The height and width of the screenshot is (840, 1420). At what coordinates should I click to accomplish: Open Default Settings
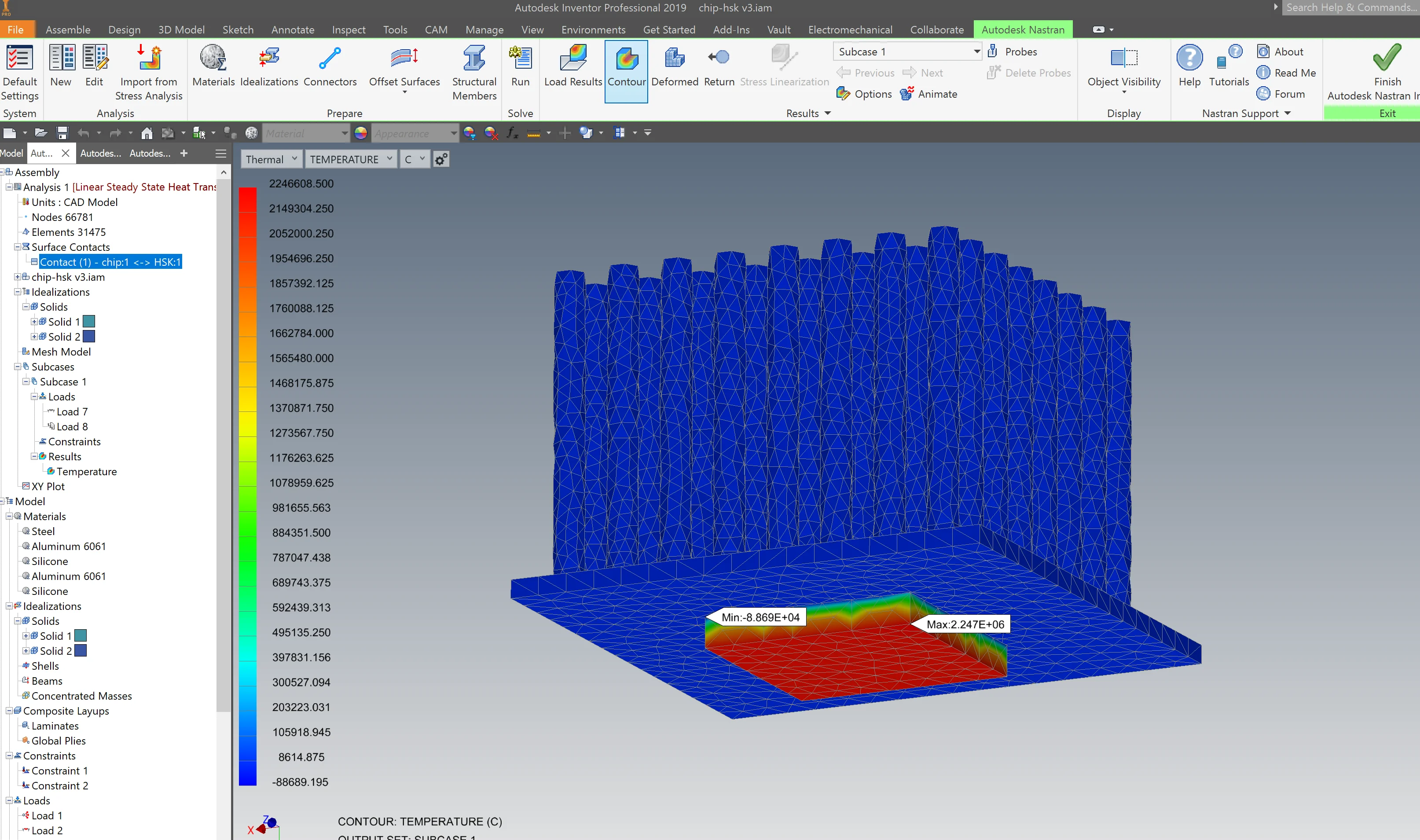[x=20, y=73]
